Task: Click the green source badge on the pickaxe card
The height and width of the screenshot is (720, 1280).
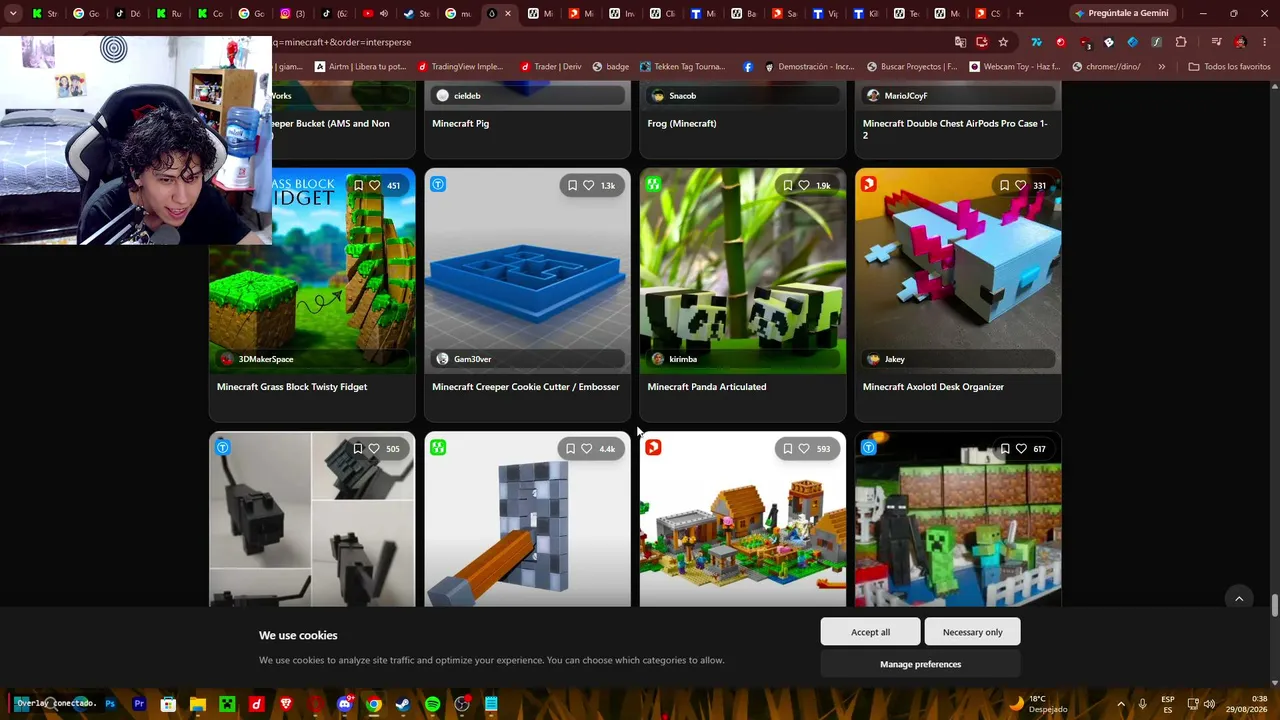Action: tap(438, 448)
